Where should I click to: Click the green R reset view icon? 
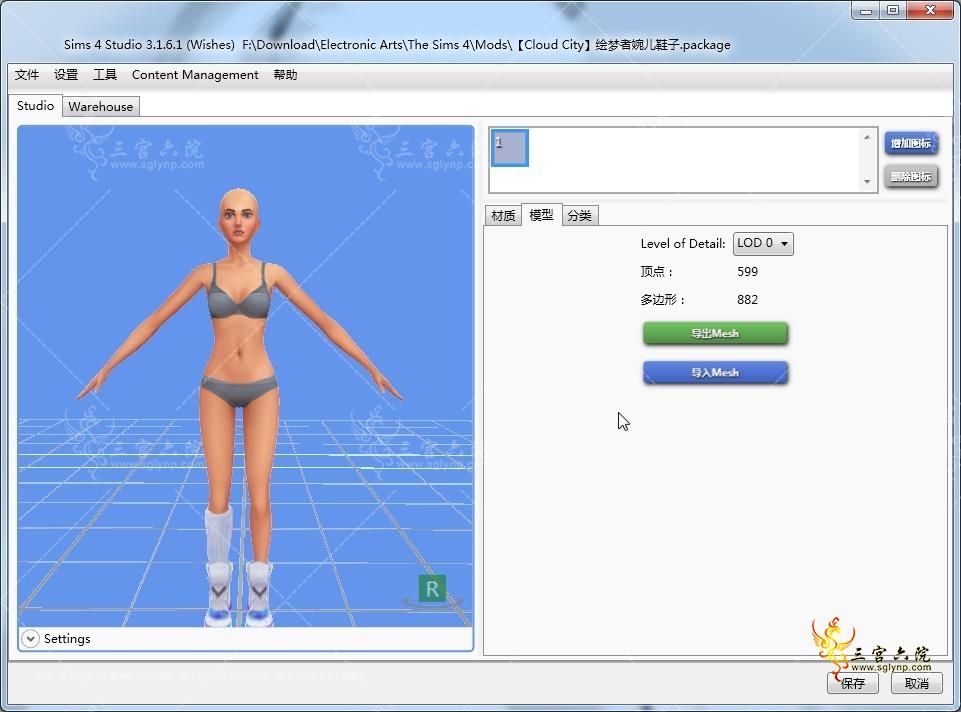tap(432, 589)
